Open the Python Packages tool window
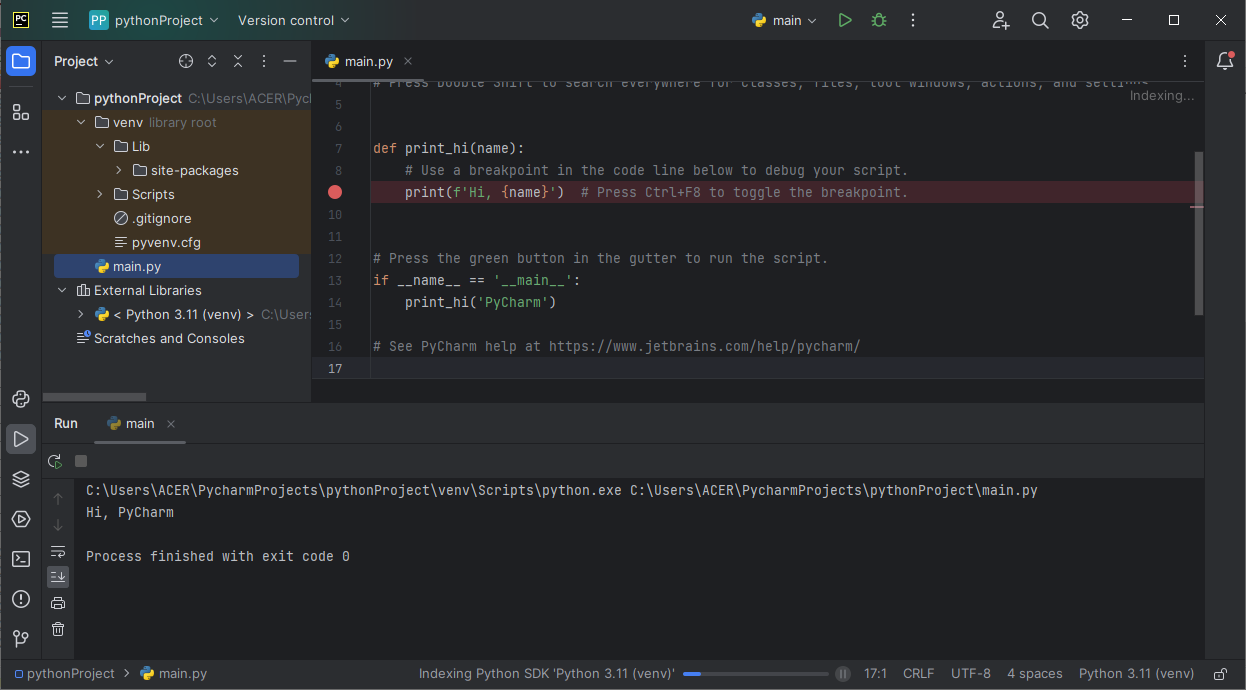This screenshot has height=690, width=1246. [21, 479]
